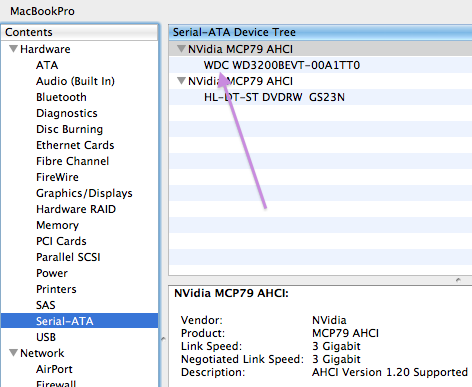Click the Vendor value NVidia
The image size is (472, 387).
(329, 320)
